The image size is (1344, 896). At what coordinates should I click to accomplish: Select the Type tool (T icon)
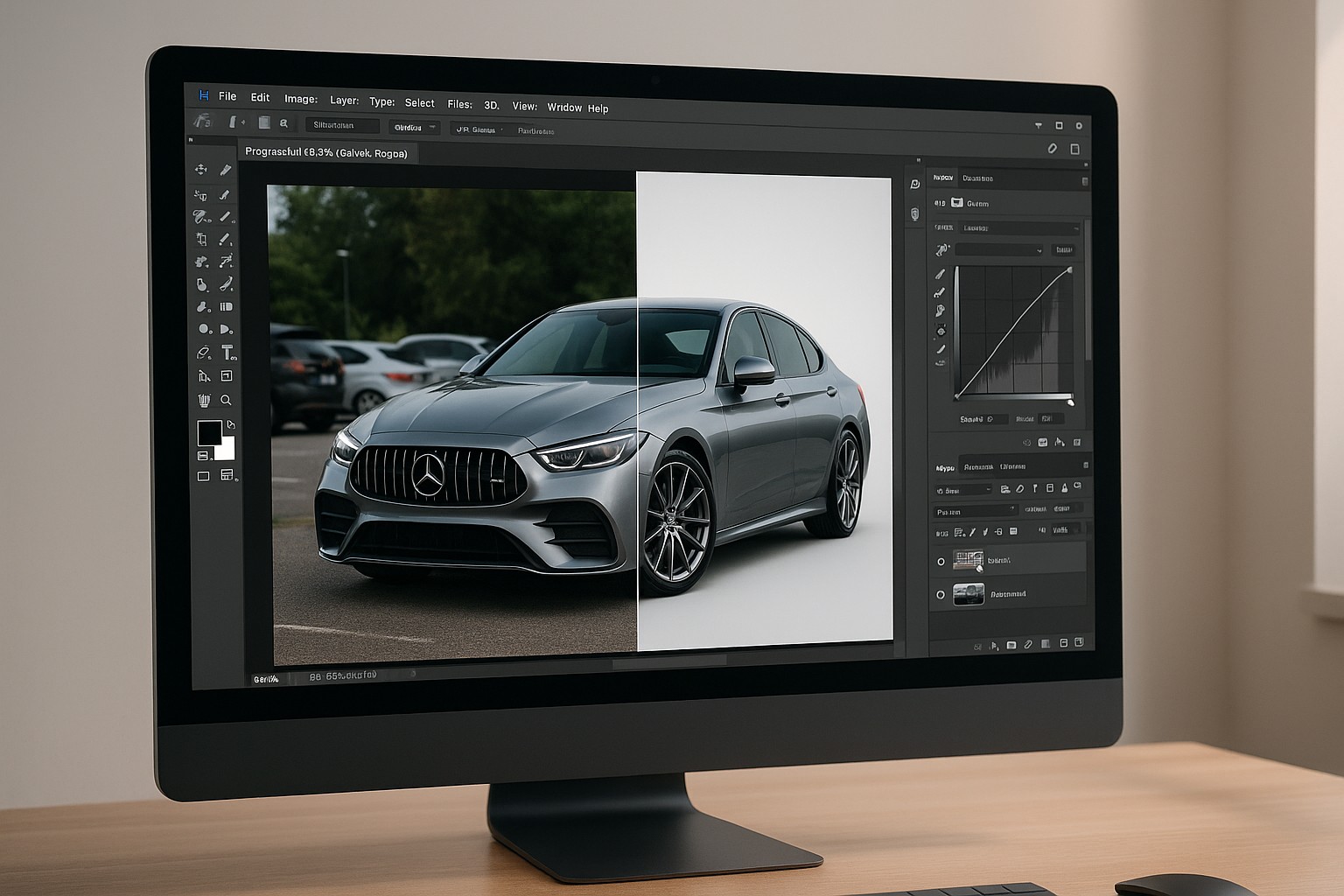coord(227,352)
